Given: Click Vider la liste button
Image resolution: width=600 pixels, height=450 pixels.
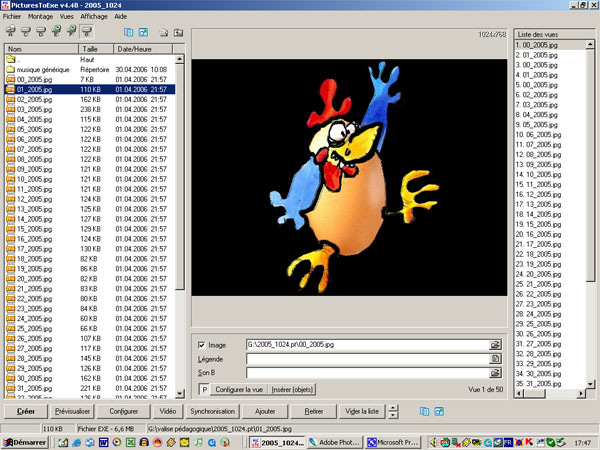Looking at the screenshot, I should (x=362, y=411).
